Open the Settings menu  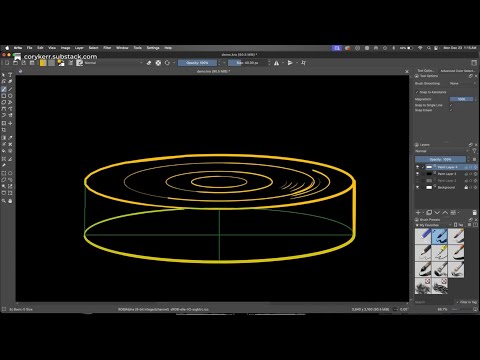[153, 48]
